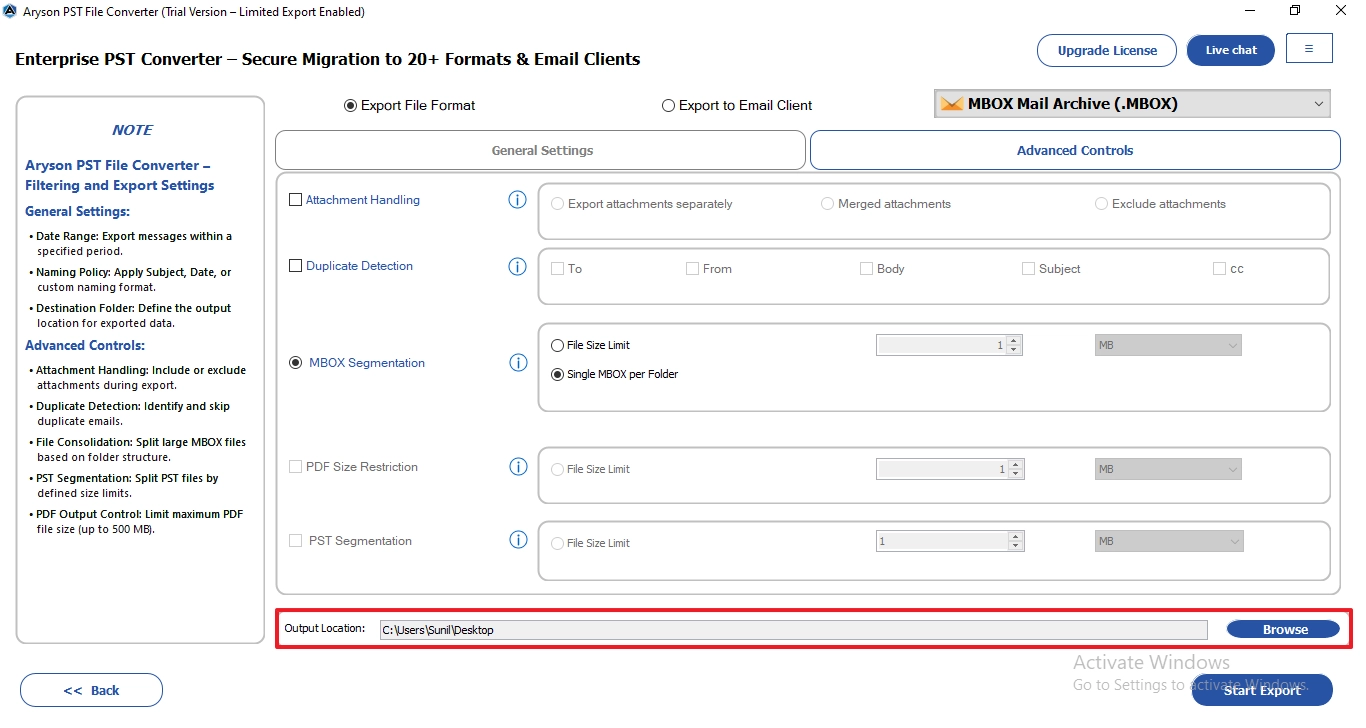Increase PDF file size limit value
Viewport: 1366px width, 728px height.
(x=1016, y=465)
